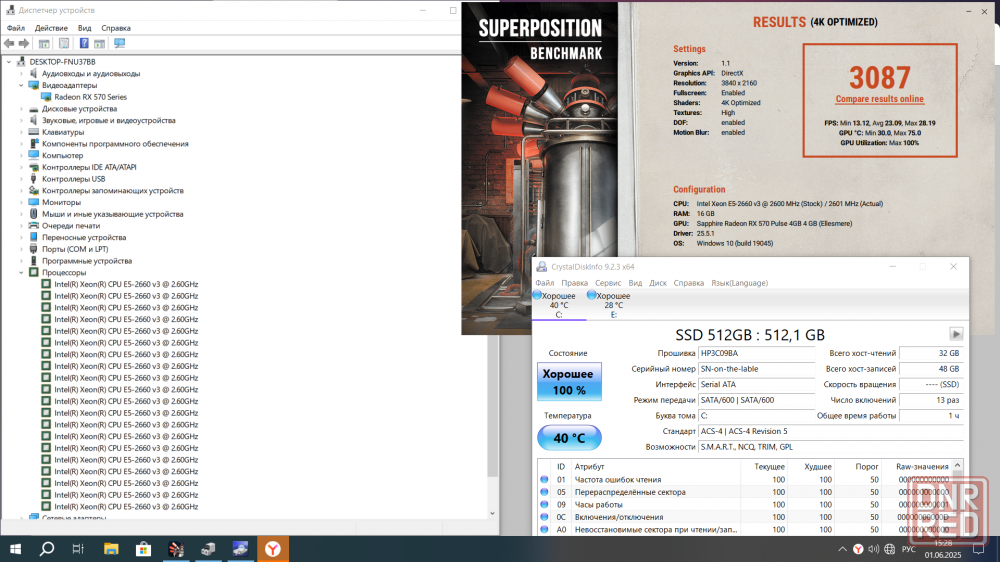The width and height of the screenshot is (1000, 562).
Task: Click Device Manager scroll-down arrow
Action: point(492,514)
